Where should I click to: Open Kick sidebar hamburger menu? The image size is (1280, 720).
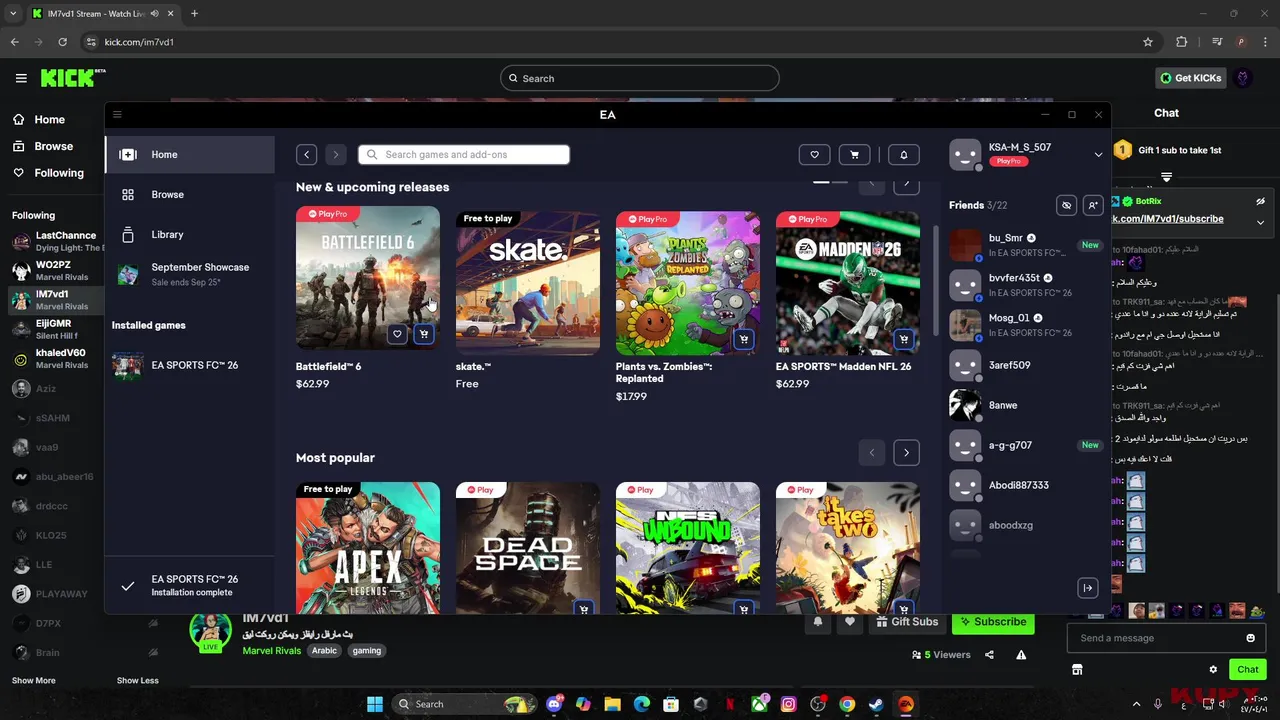[x=21, y=78]
